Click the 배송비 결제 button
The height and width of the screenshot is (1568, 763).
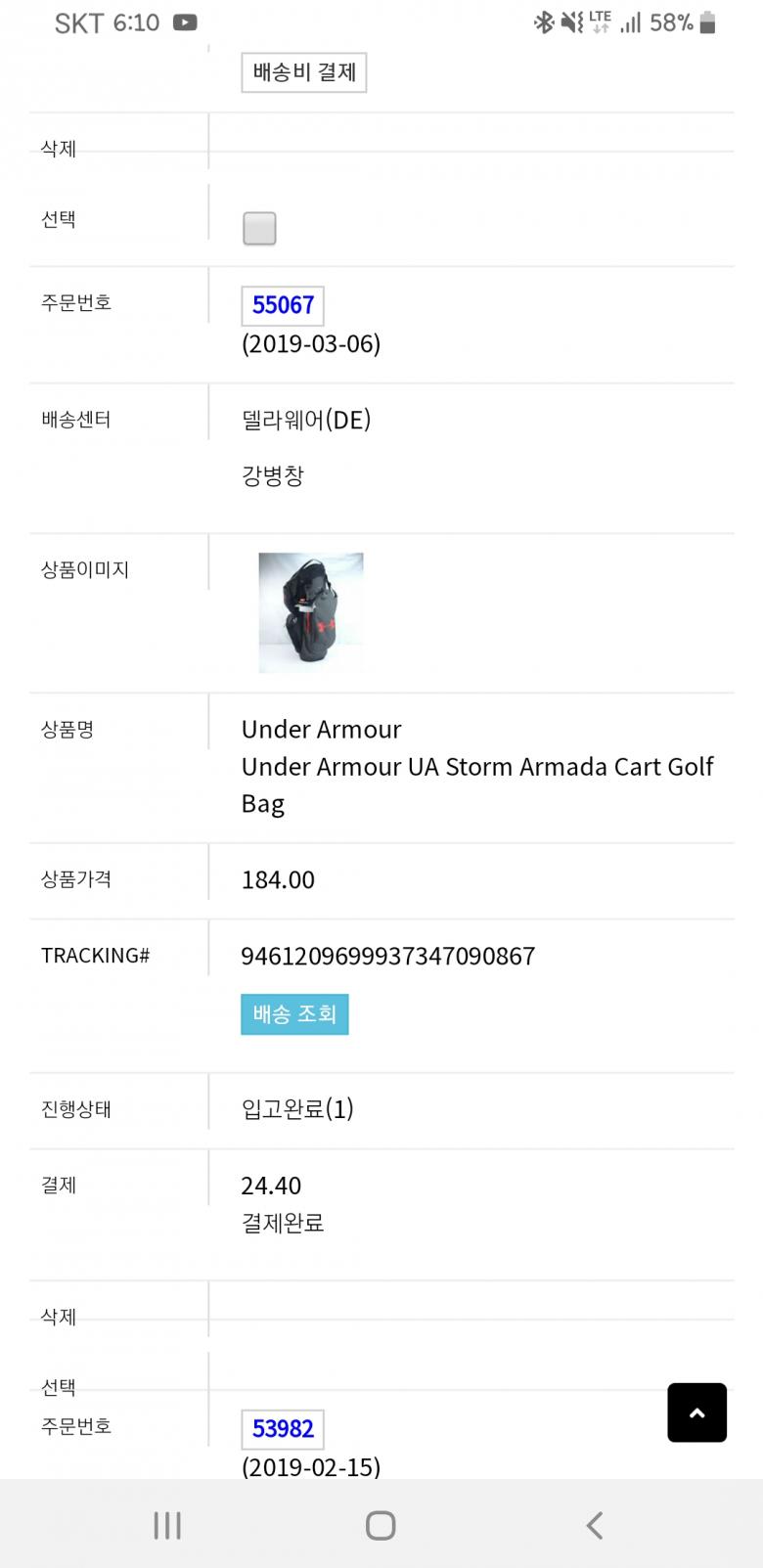pos(303,72)
